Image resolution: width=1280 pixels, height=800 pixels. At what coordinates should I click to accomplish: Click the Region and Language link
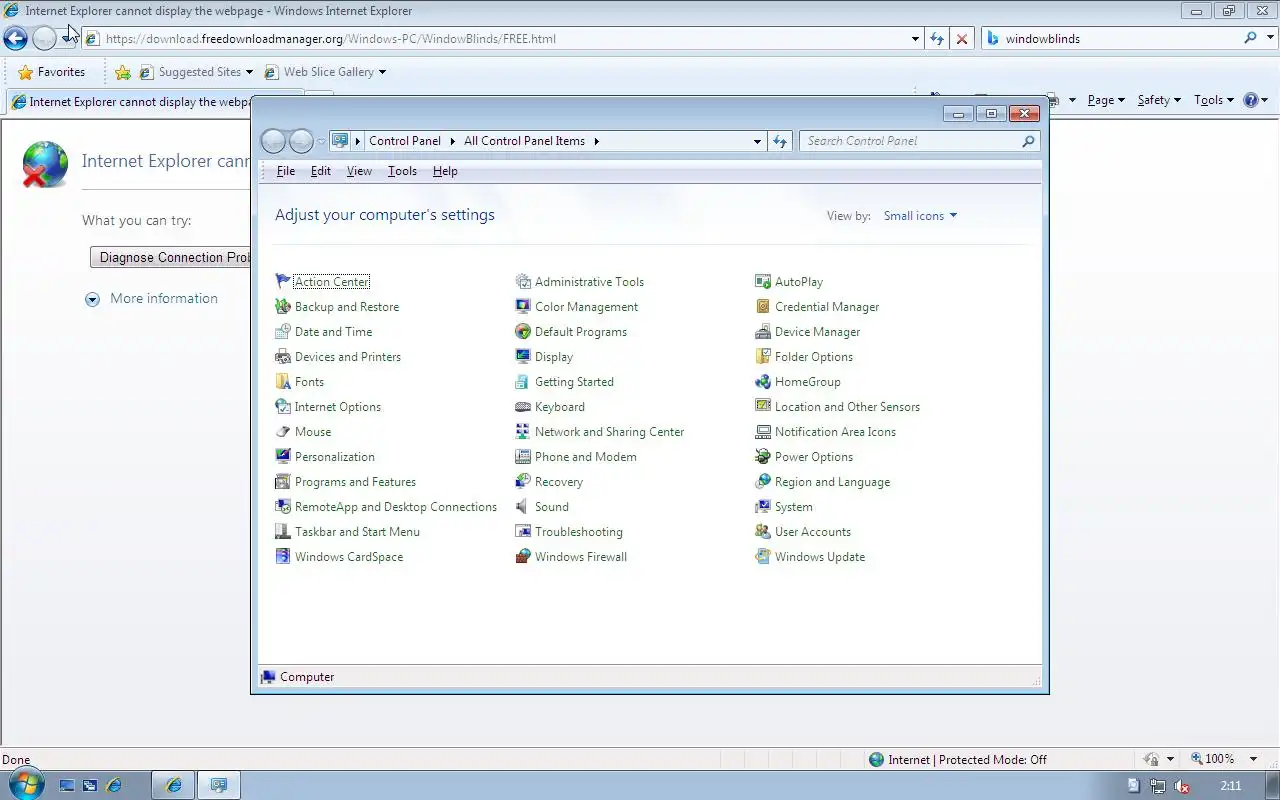832,482
